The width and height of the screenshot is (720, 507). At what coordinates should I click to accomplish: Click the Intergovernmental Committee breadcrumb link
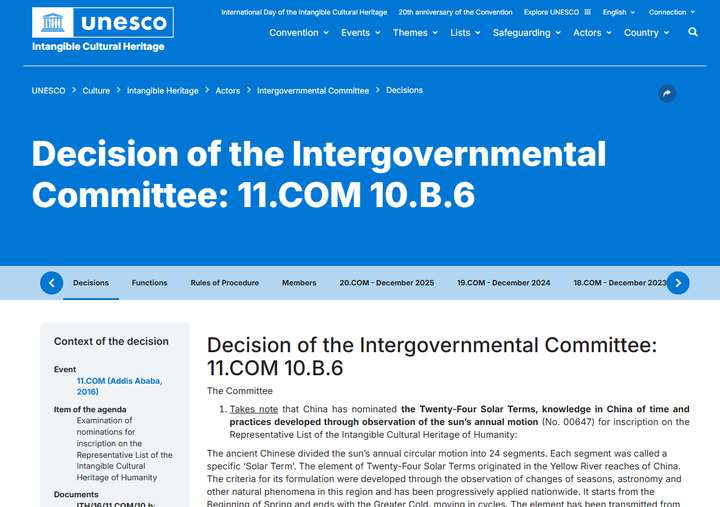(x=313, y=91)
